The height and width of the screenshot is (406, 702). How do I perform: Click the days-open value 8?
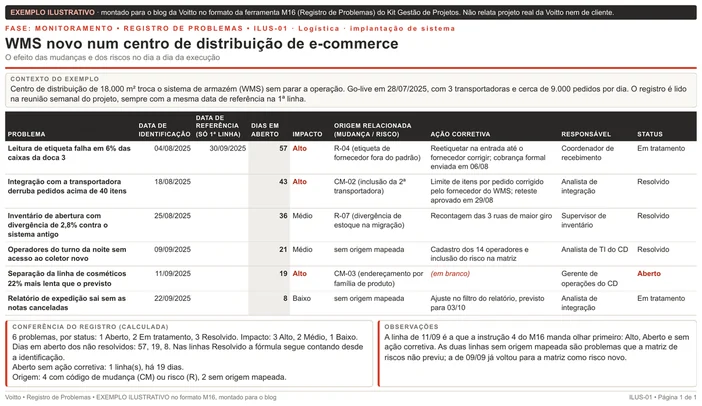pos(285,298)
